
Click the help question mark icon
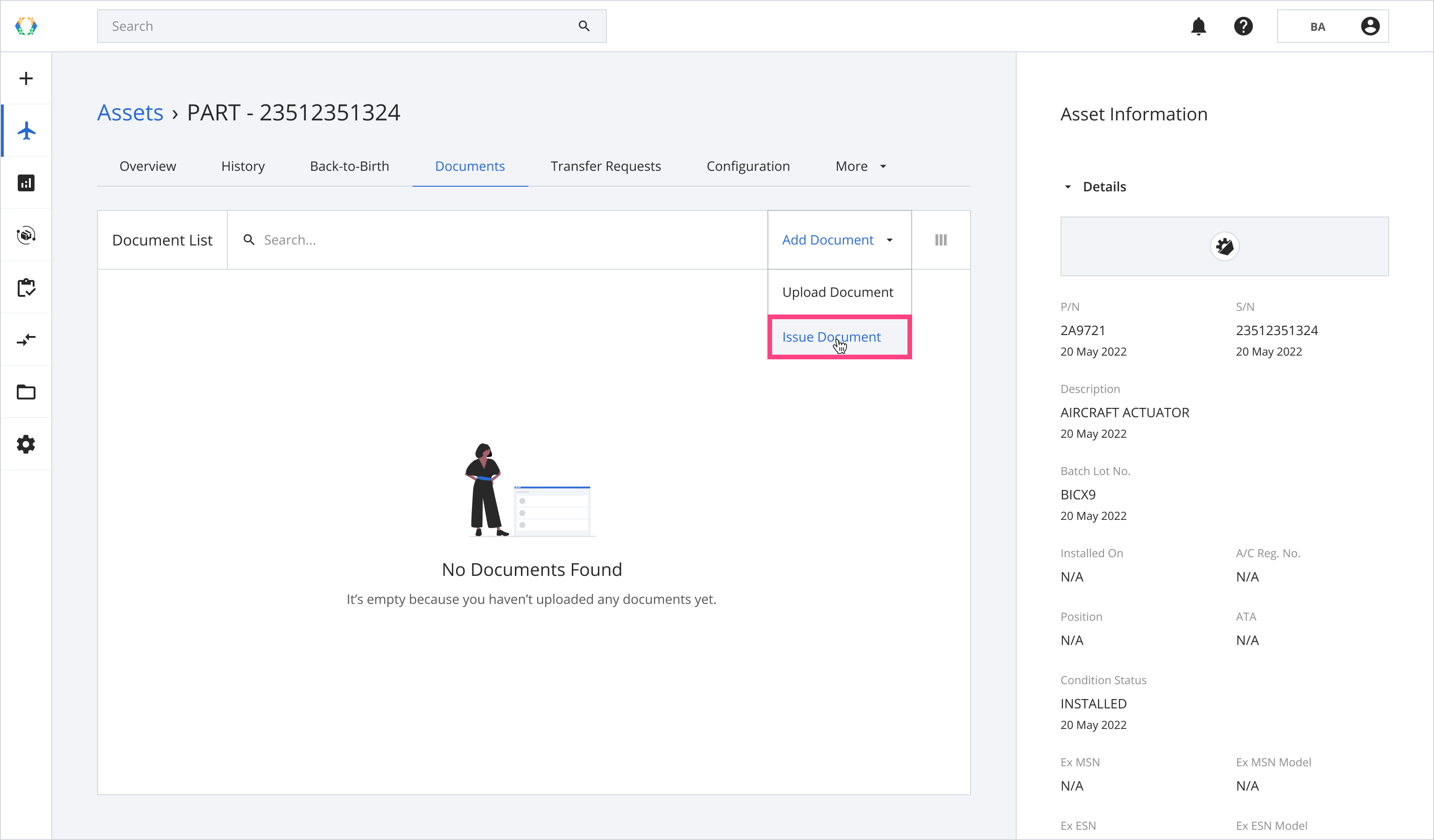coord(1244,26)
